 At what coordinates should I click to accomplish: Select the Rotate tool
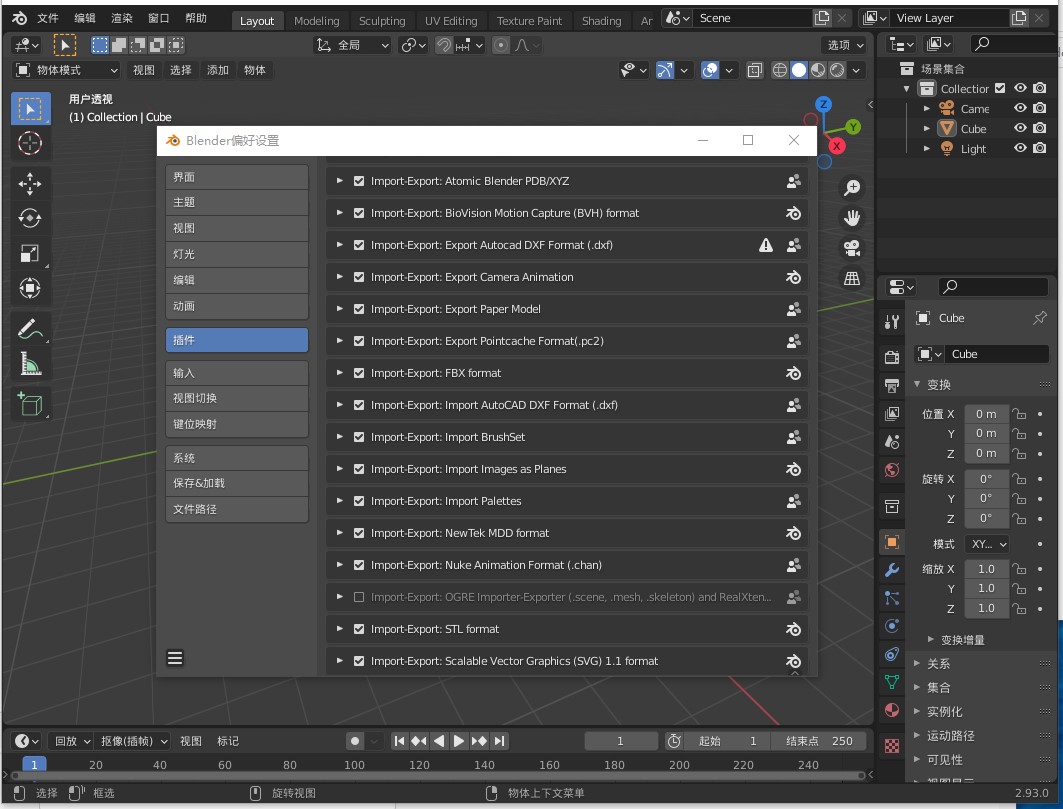(30, 218)
